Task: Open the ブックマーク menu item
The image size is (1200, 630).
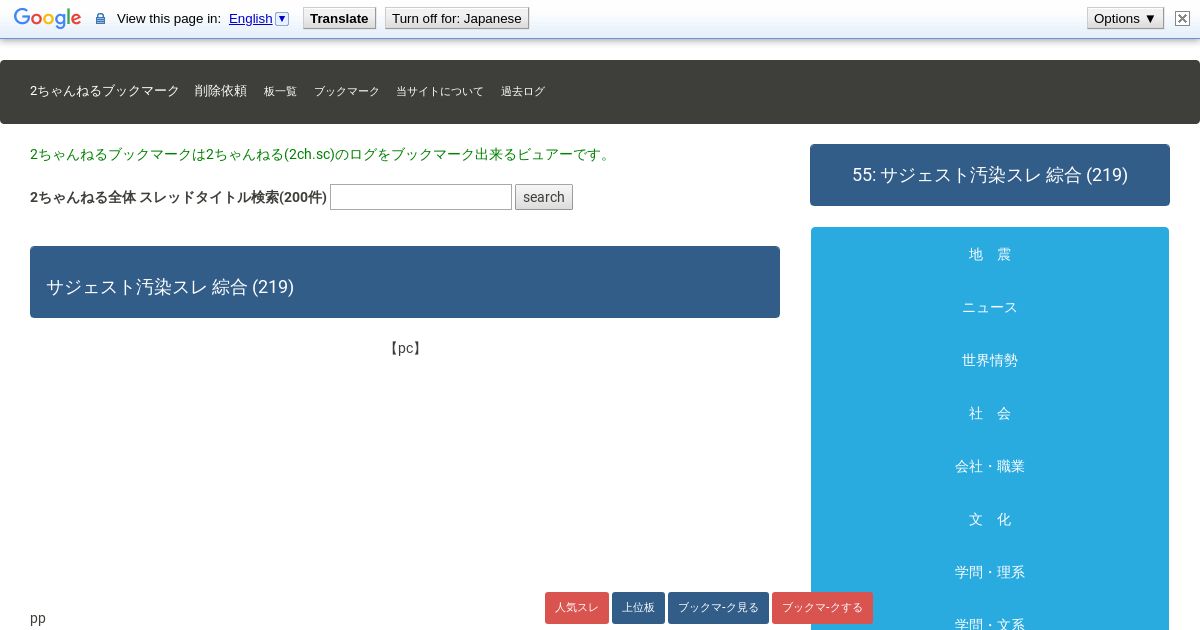Action: [x=347, y=91]
